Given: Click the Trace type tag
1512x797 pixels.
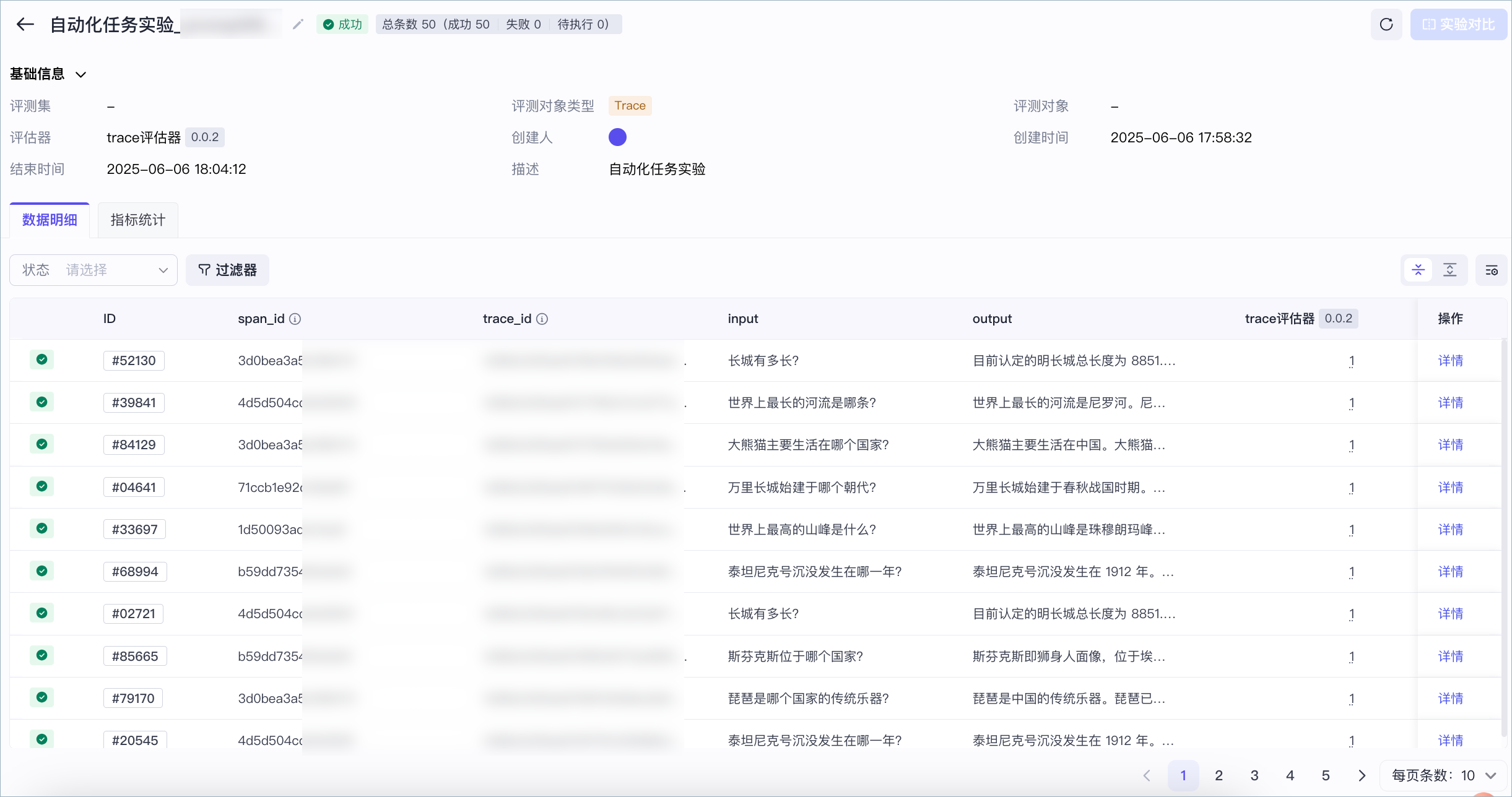Looking at the screenshot, I should [630, 105].
